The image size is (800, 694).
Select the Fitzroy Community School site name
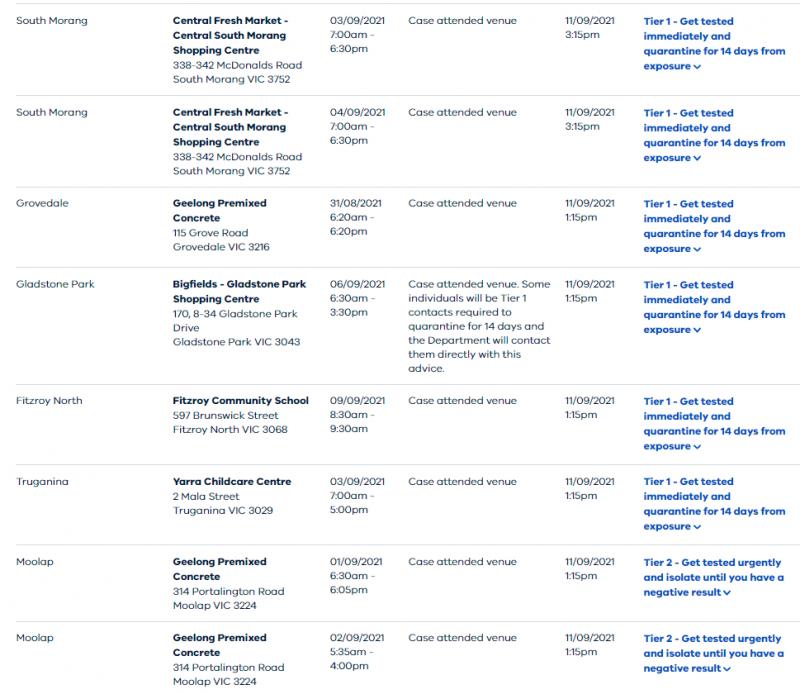(x=240, y=401)
